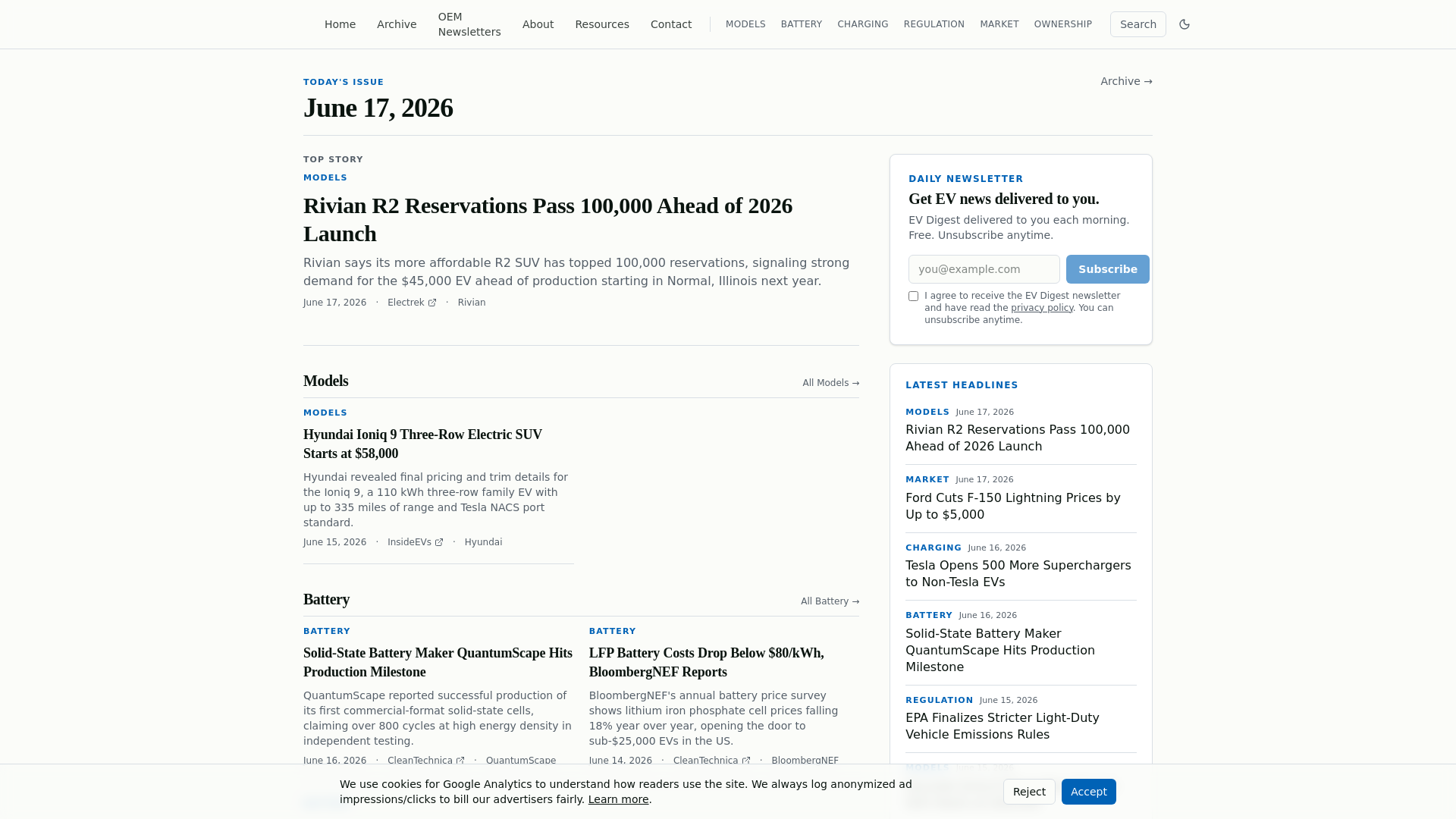
Task: Open the Hyundai Ioniq 9 article
Action: 422,444
